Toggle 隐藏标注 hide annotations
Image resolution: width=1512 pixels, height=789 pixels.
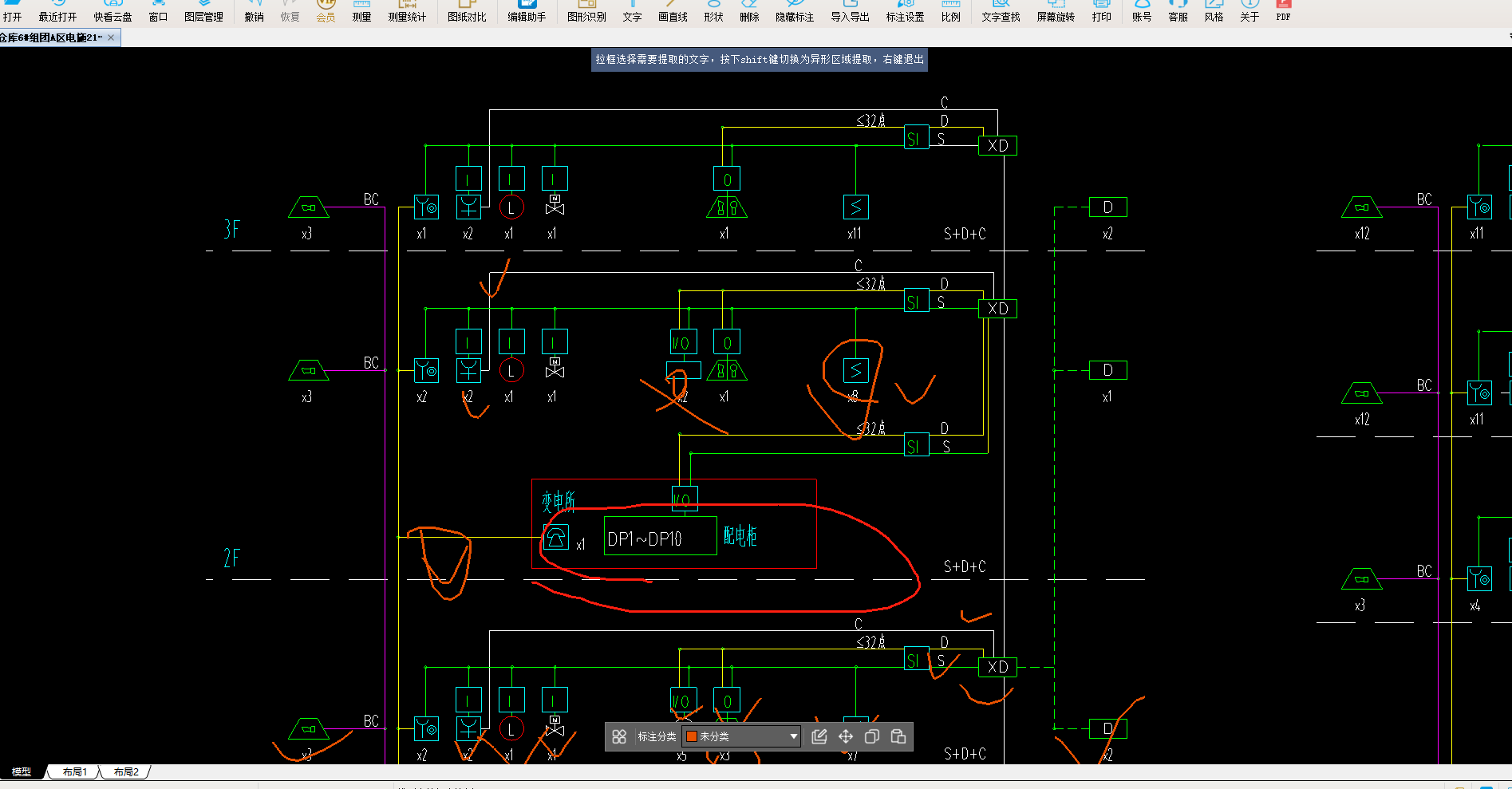[x=795, y=11]
